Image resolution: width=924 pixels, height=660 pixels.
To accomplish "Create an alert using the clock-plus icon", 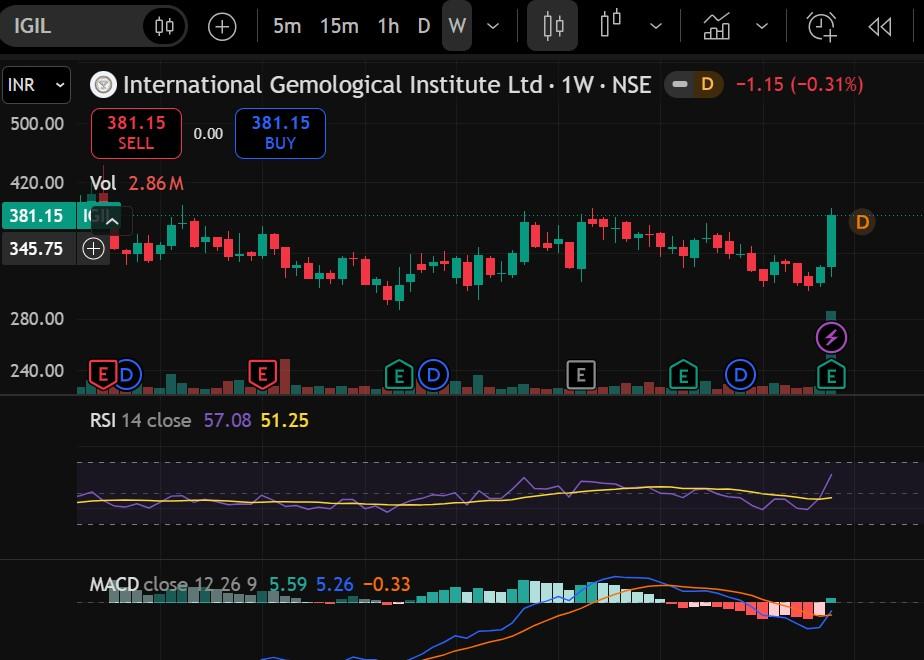I will 821,27.
